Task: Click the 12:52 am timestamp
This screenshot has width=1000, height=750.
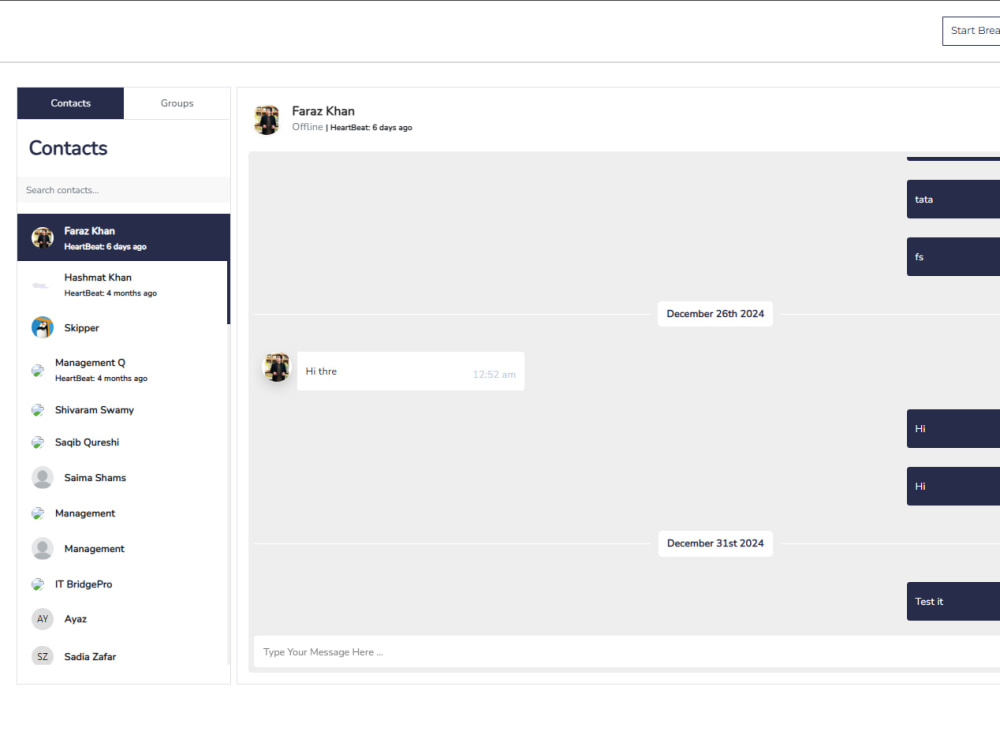Action: [x=494, y=374]
